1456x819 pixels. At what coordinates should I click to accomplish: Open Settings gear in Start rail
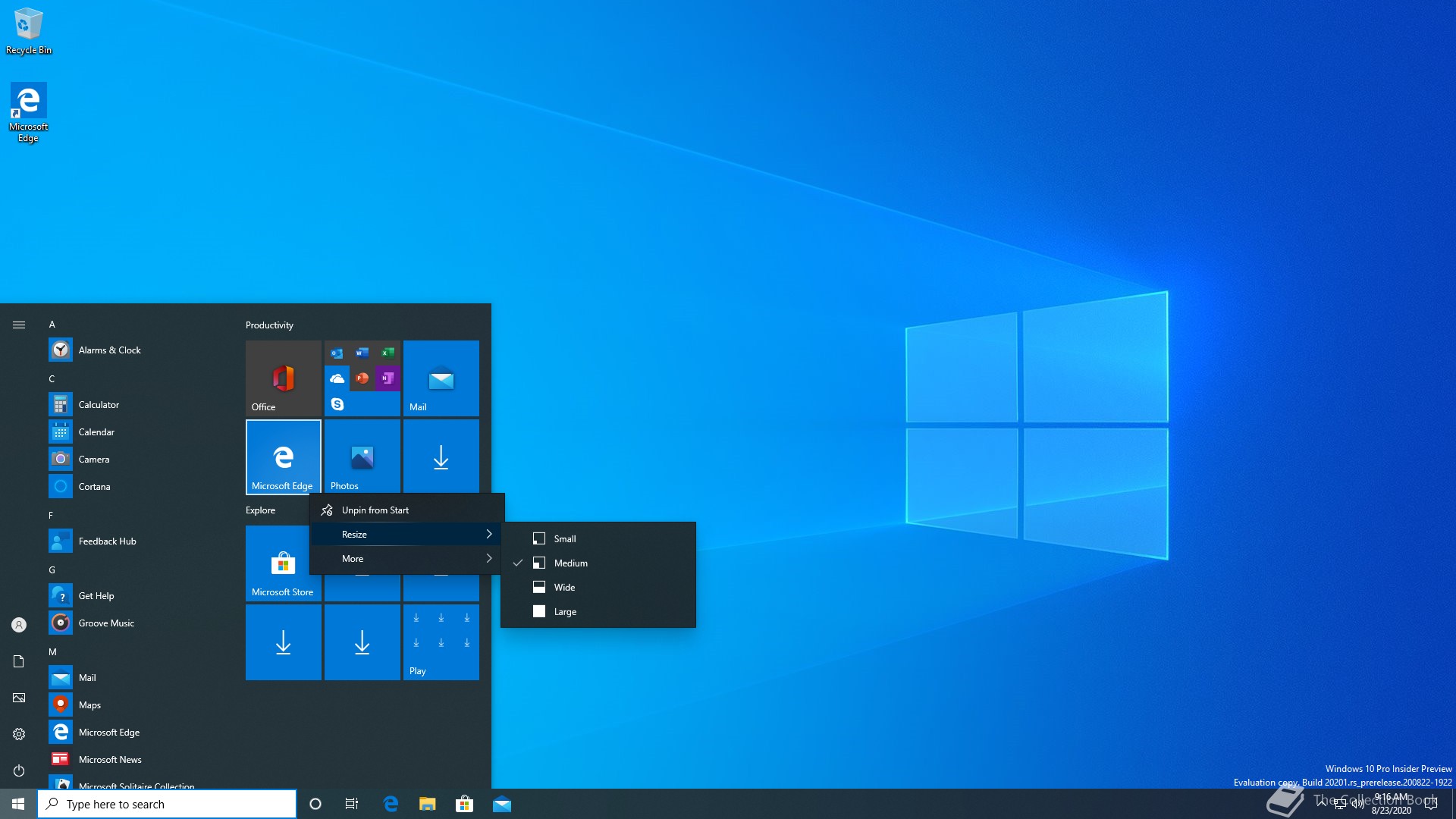pyautogui.click(x=19, y=734)
